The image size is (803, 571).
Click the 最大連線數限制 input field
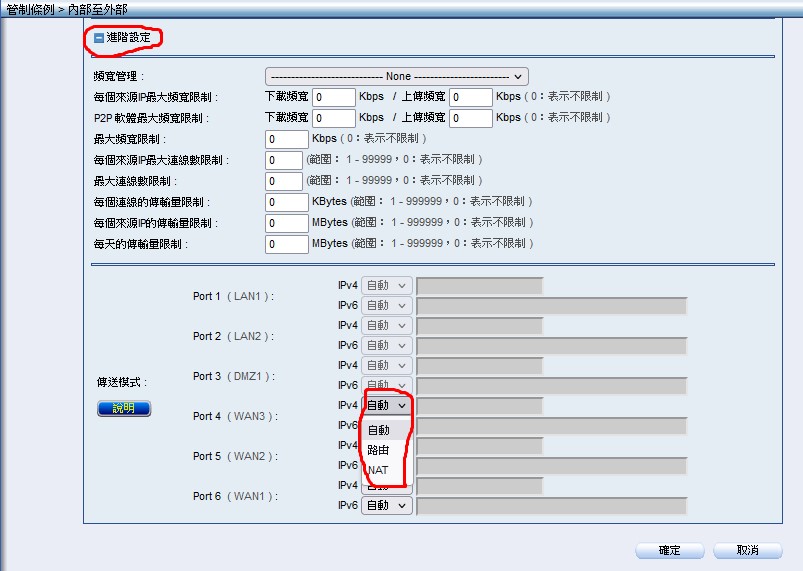(284, 181)
